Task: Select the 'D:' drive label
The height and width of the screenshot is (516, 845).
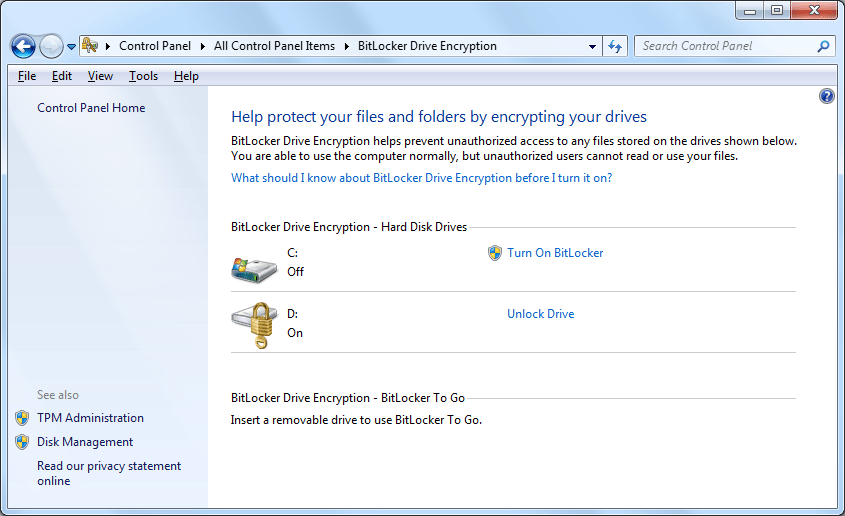Action: [x=293, y=314]
